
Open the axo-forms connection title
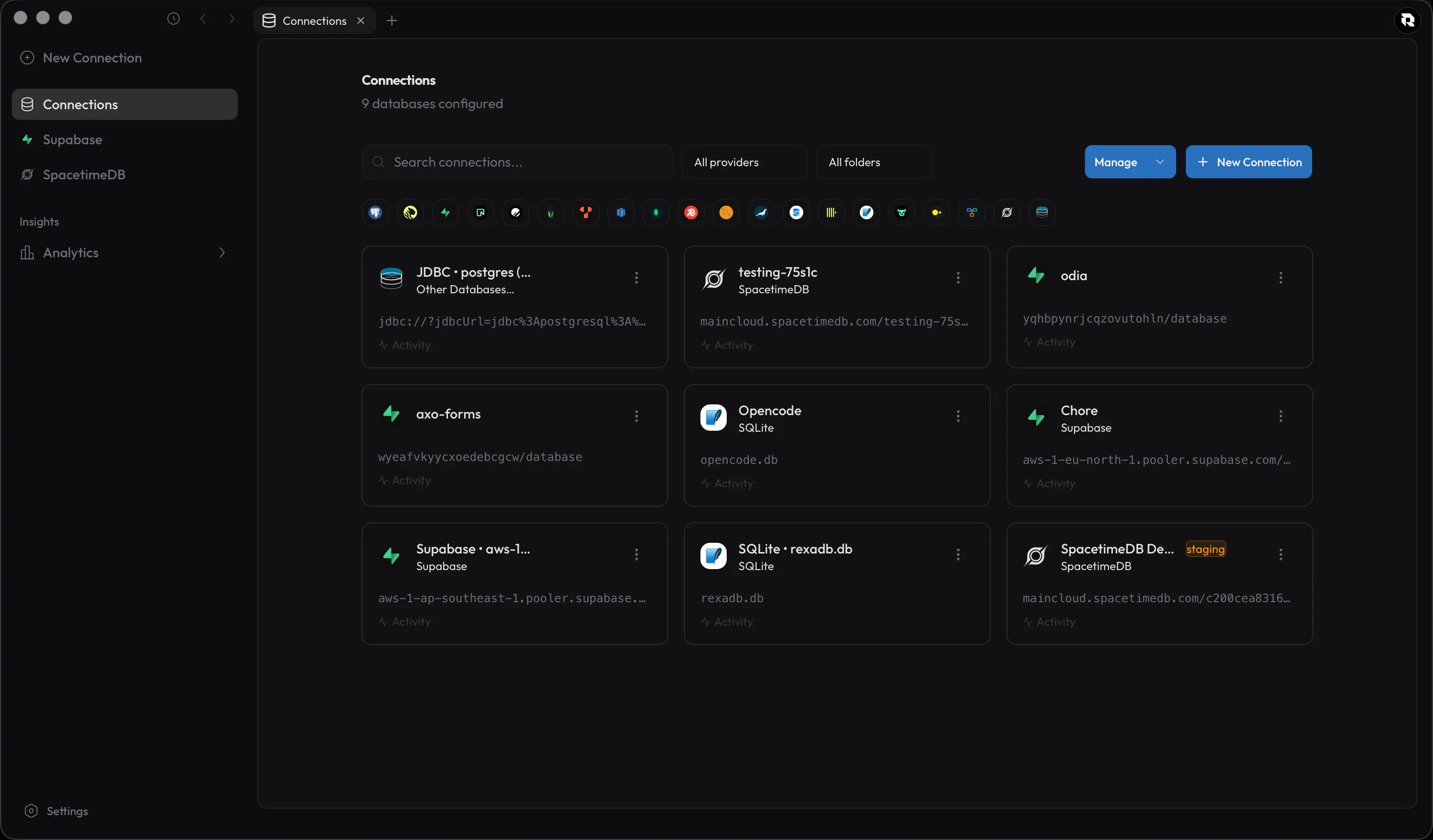point(448,414)
